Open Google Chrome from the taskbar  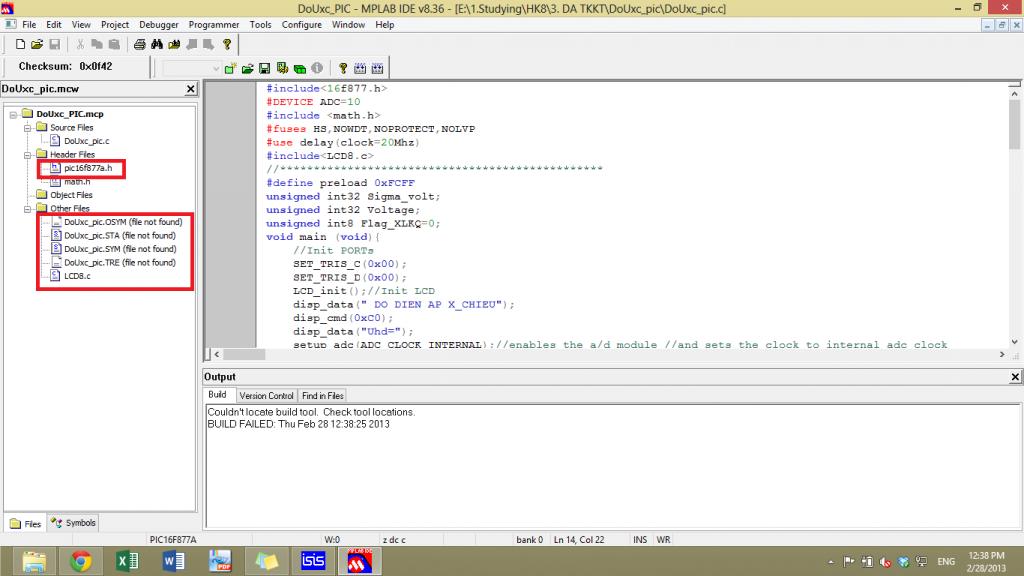coord(81,560)
